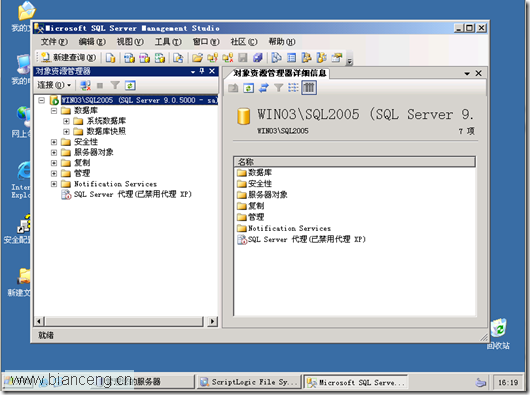Screen dimensions: 530x395
Task: Open the main toolbar options overflow arrow
Action: coord(350,61)
